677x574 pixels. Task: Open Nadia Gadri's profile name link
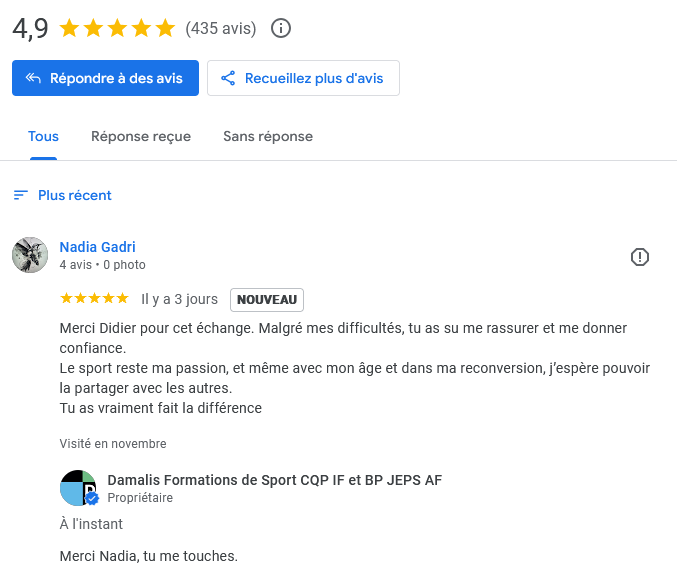pos(97,247)
